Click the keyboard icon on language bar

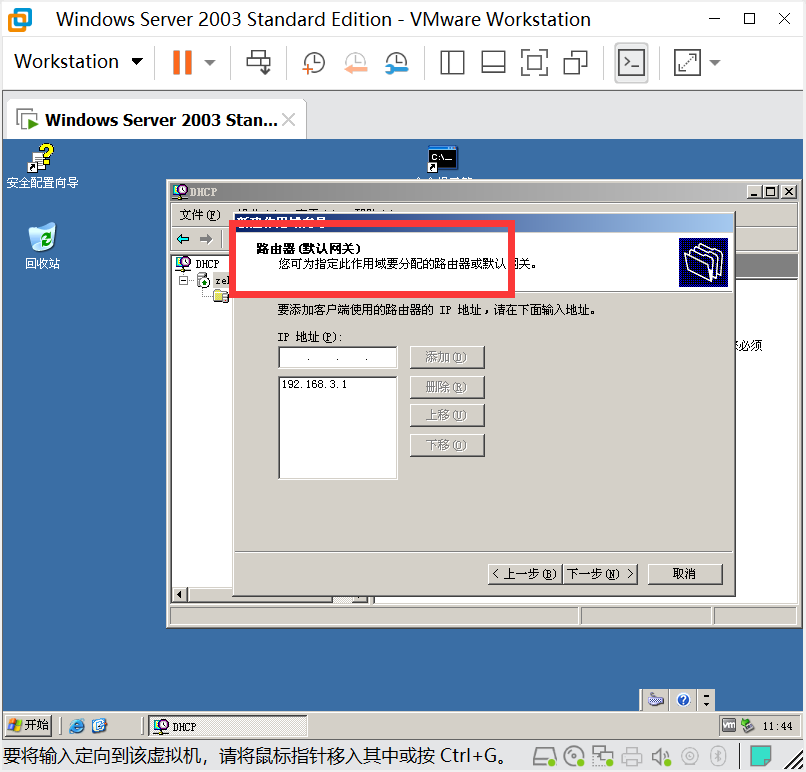click(655, 700)
